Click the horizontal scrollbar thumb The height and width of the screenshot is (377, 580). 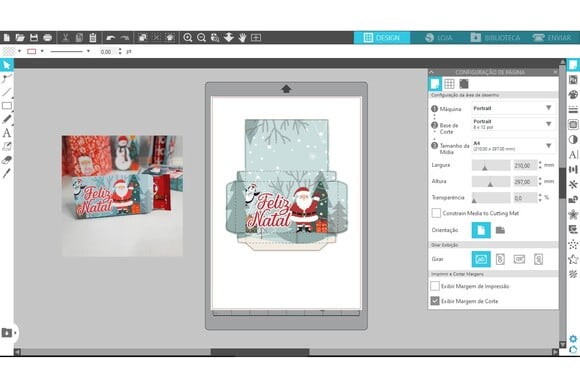tap(260, 352)
